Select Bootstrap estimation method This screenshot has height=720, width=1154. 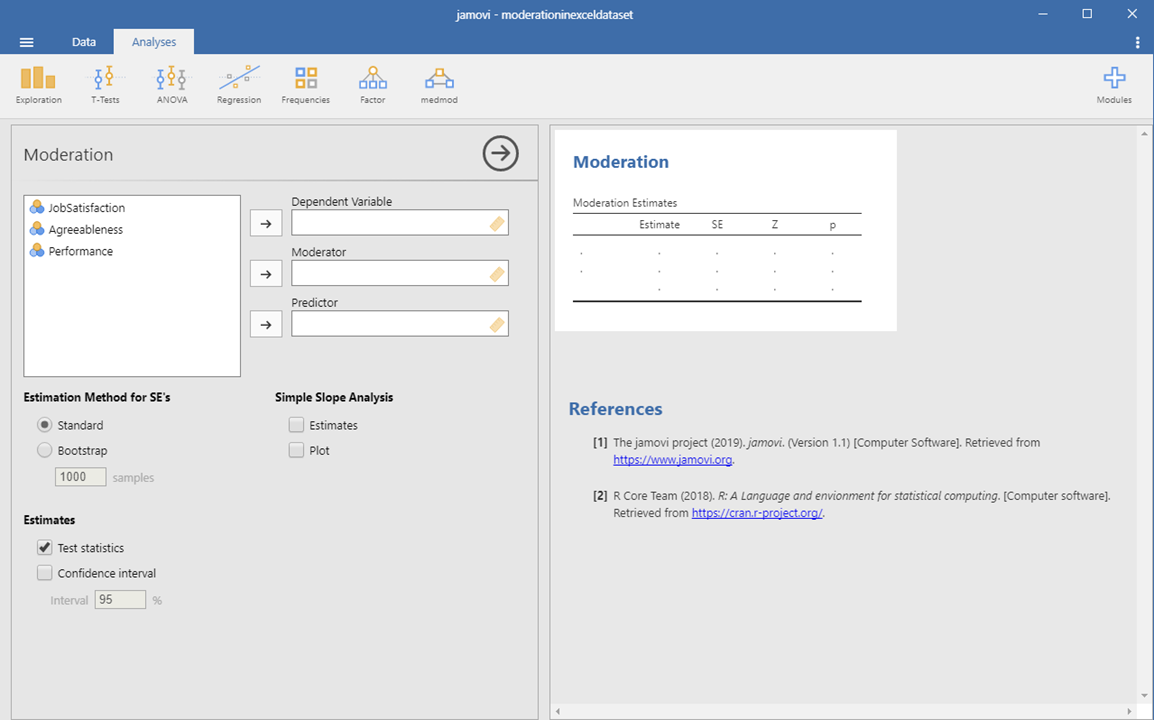tap(45, 451)
